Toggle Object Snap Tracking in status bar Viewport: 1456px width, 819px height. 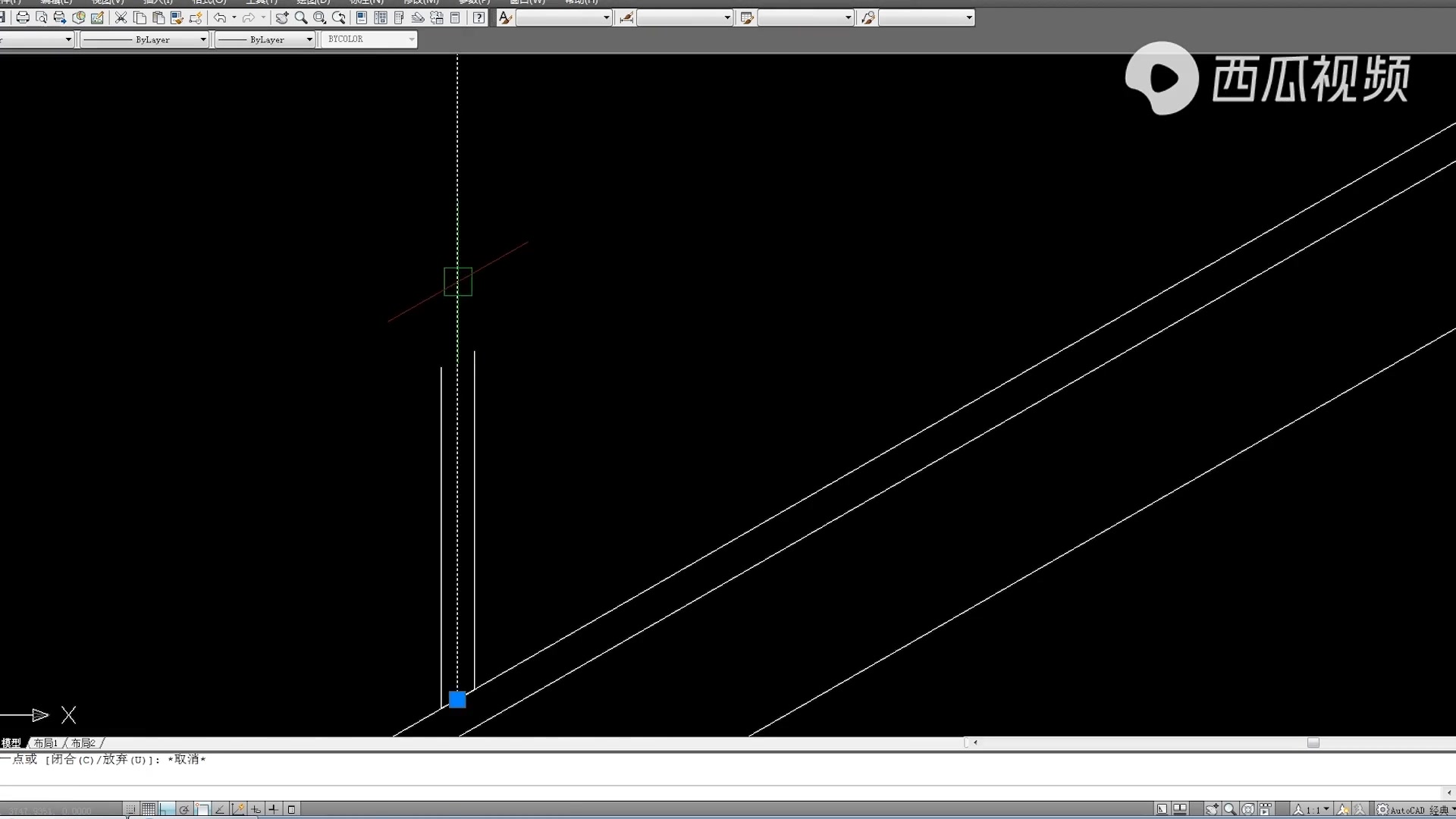point(220,809)
